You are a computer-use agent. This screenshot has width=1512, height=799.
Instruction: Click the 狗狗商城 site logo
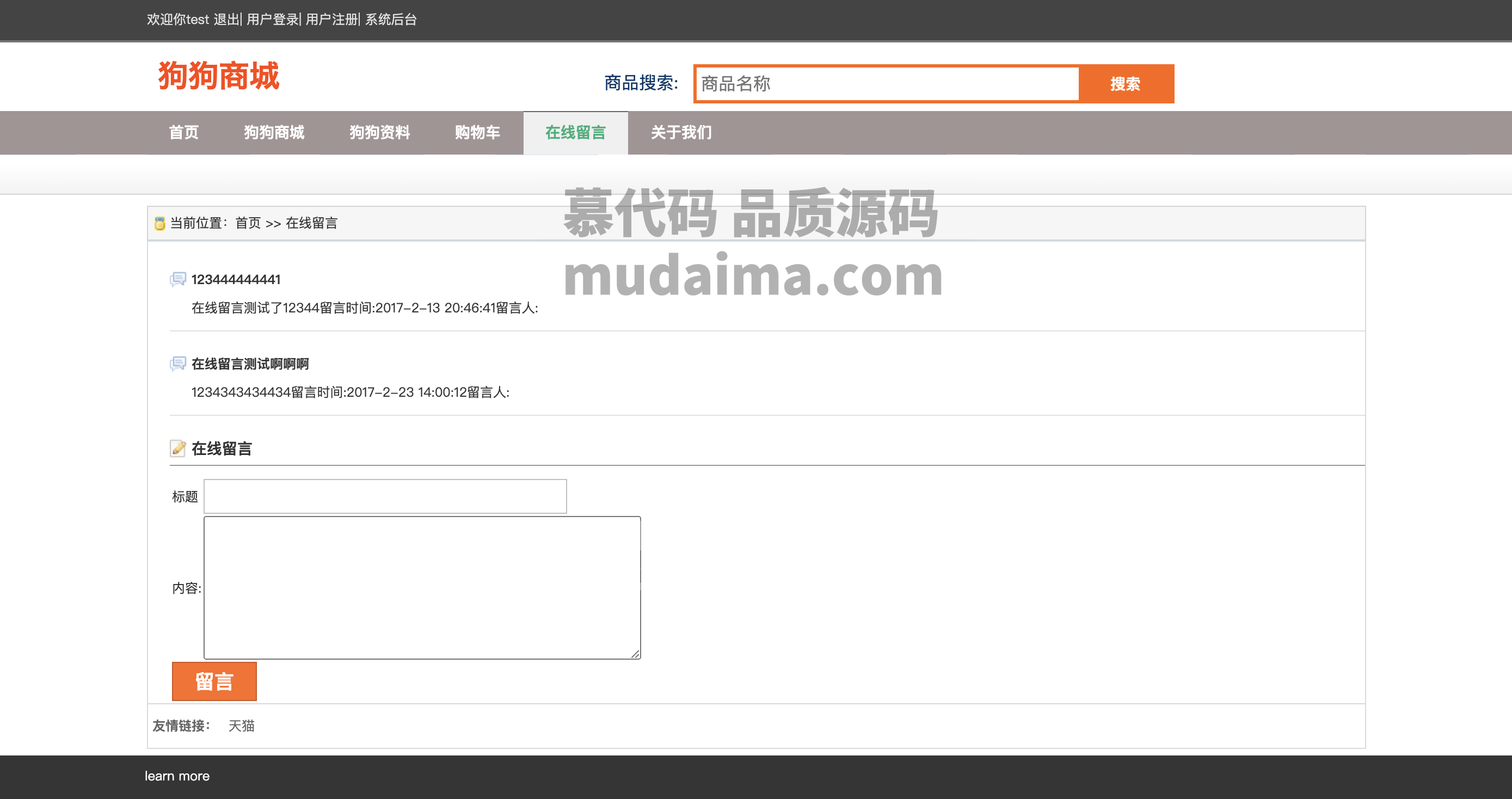pyautogui.click(x=219, y=76)
